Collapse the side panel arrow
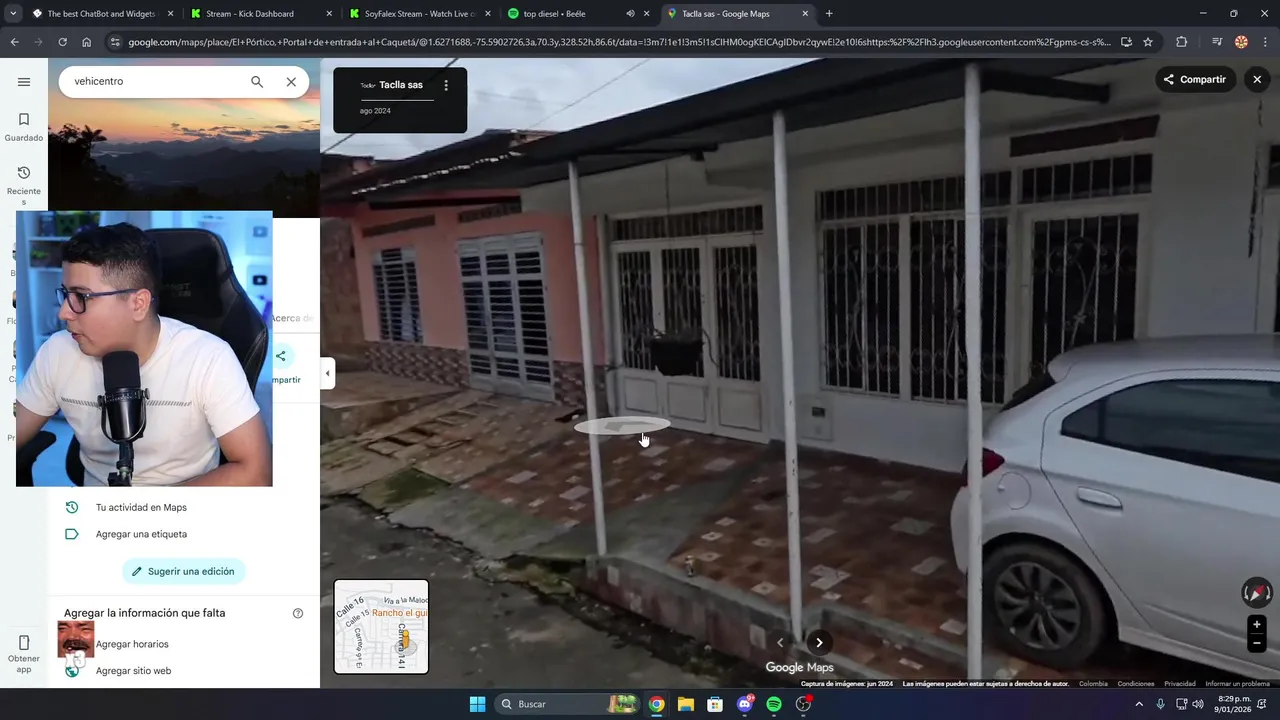The image size is (1280, 720). pyautogui.click(x=327, y=373)
